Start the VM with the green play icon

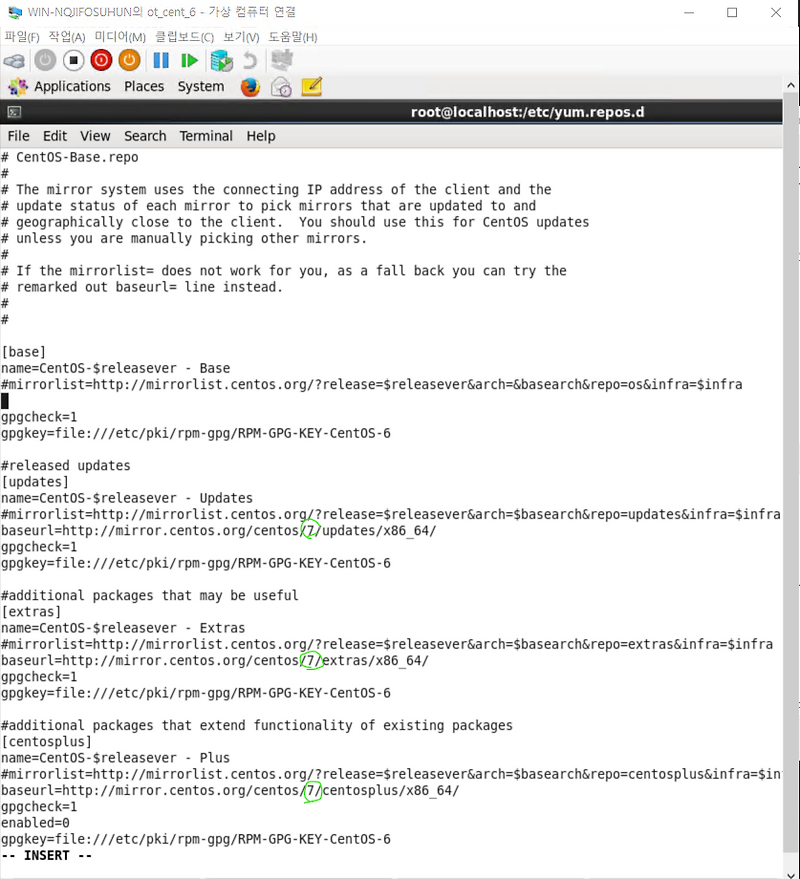pos(189,60)
